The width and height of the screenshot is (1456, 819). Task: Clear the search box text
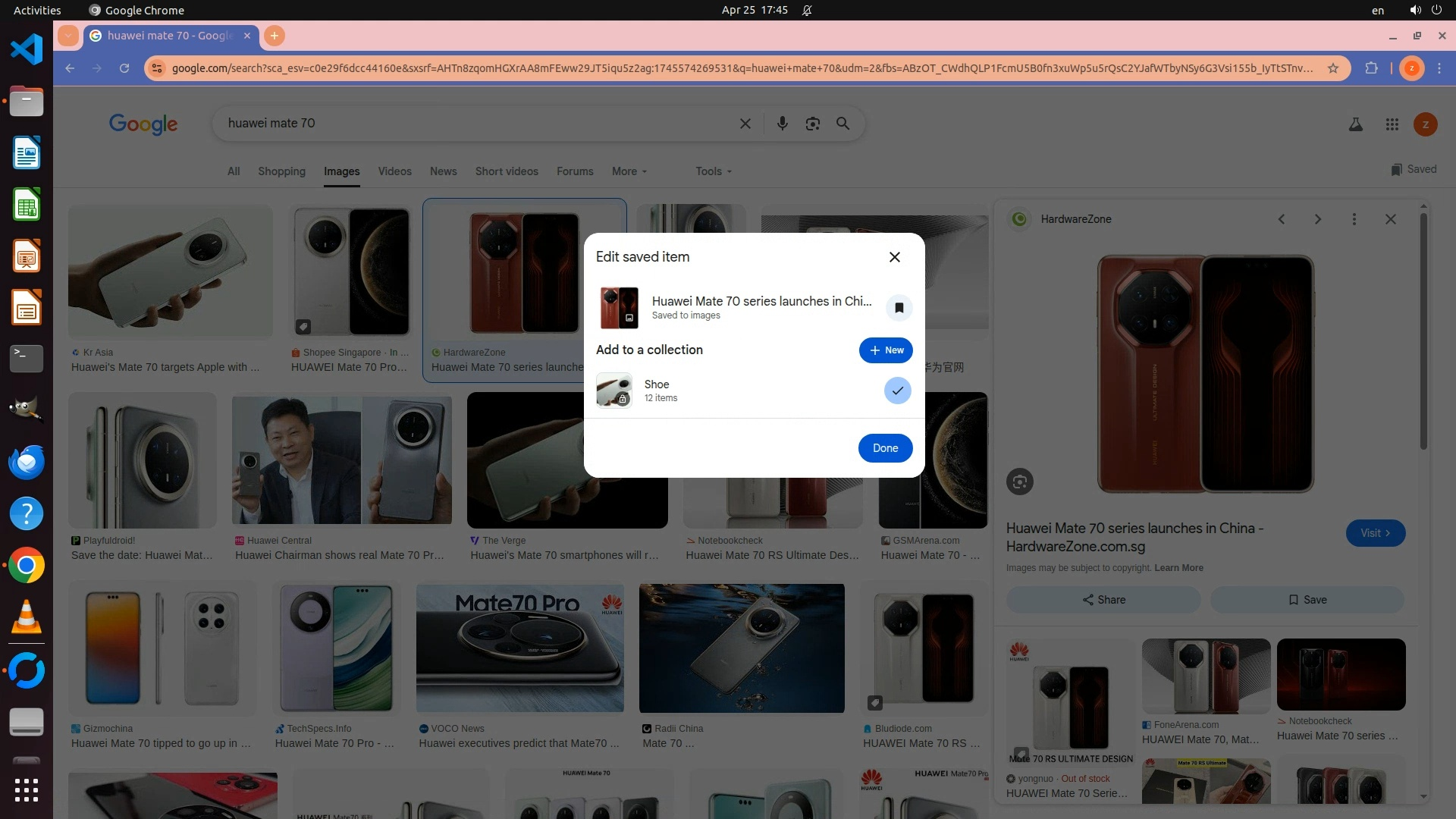[x=745, y=124]
